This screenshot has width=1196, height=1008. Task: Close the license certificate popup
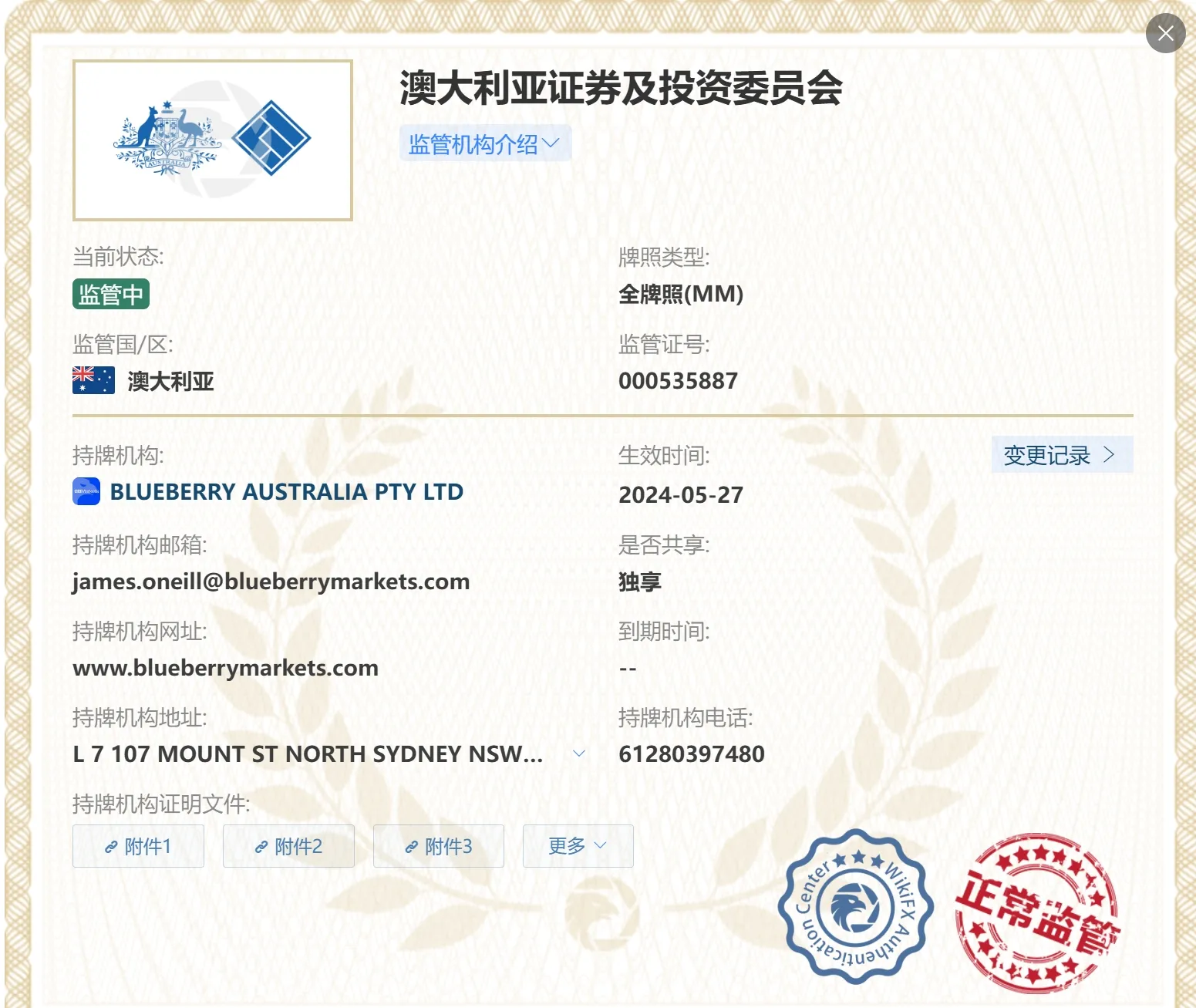click(1165, 33)
